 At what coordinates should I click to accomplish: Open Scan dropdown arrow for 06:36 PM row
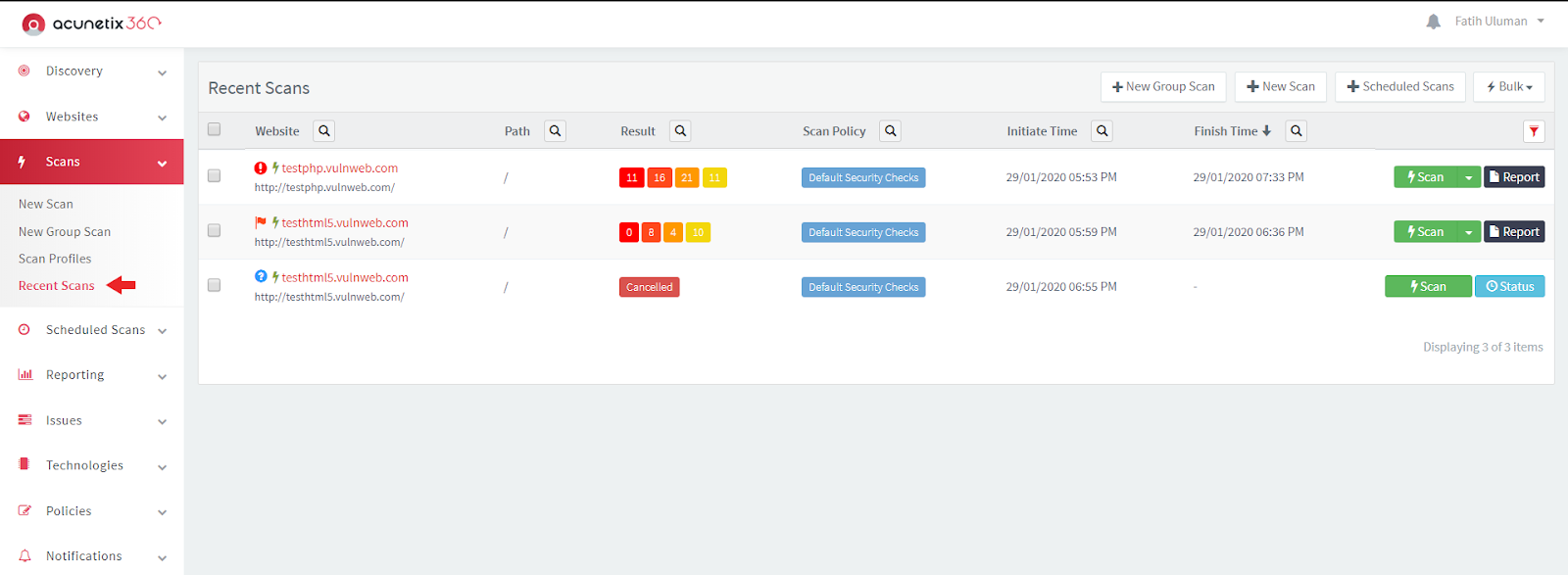tap(1468, 232)
